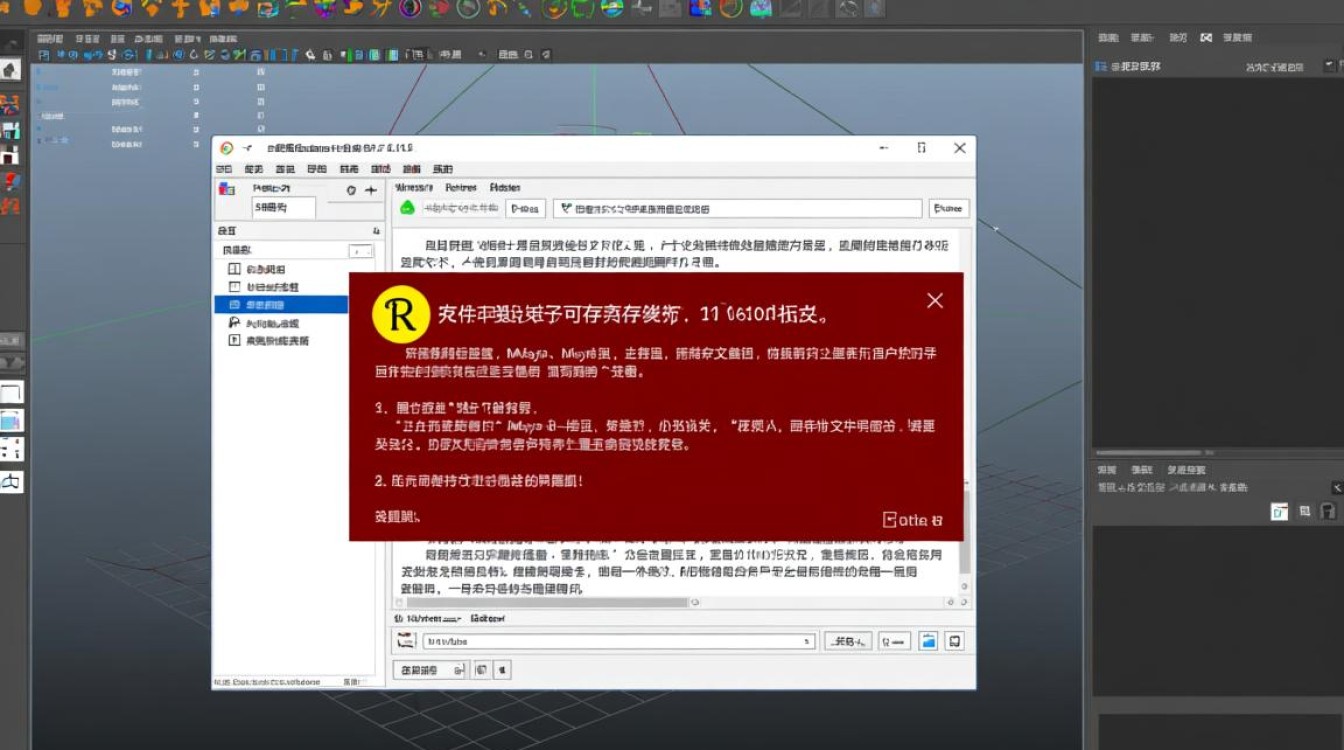This screenshot has width=1344, height=750.
Task: Click the small text box under the left panel header
Action: 283,208
